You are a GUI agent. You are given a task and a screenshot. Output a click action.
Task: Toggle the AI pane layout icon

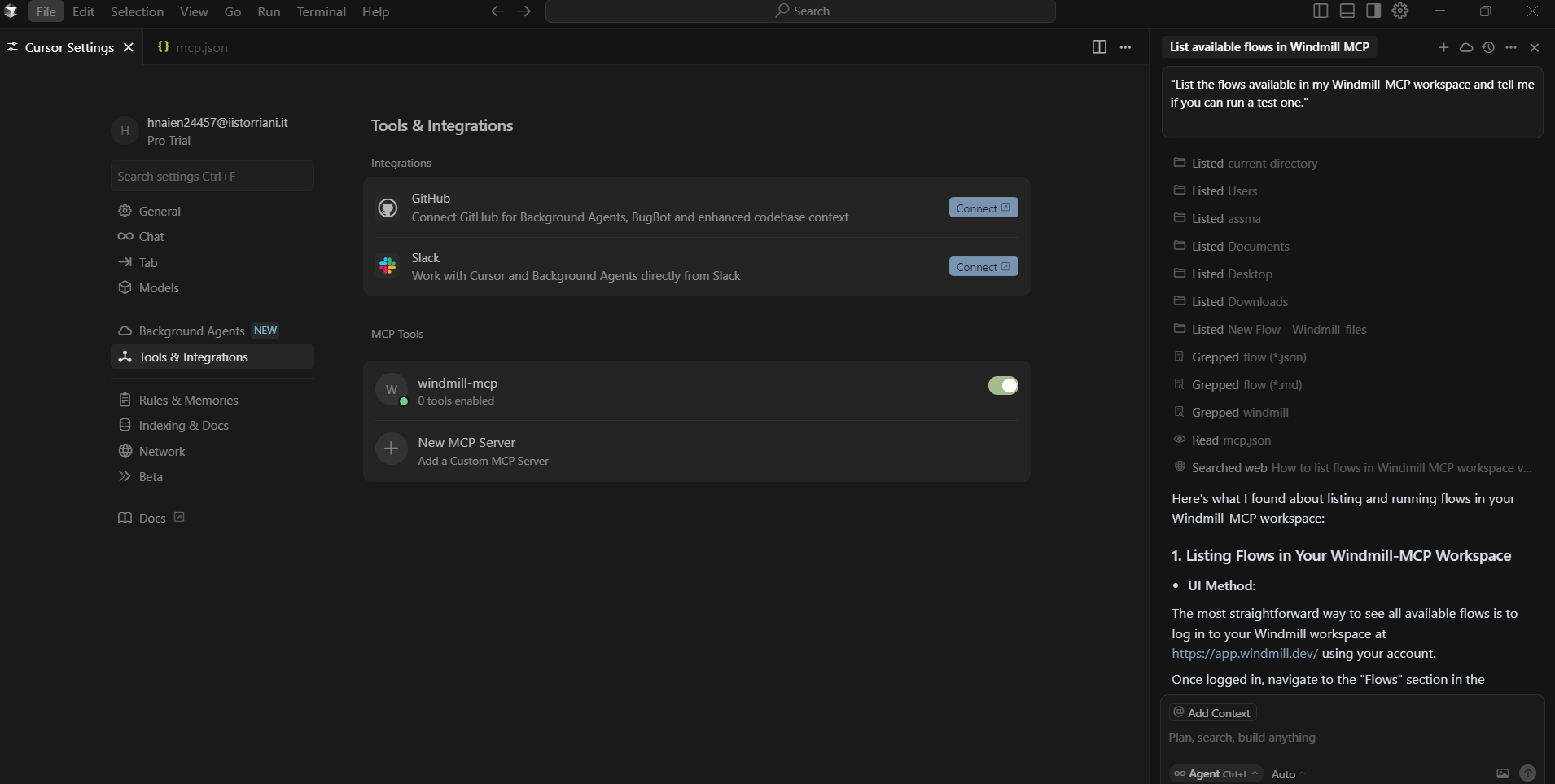pos(1373,11)
